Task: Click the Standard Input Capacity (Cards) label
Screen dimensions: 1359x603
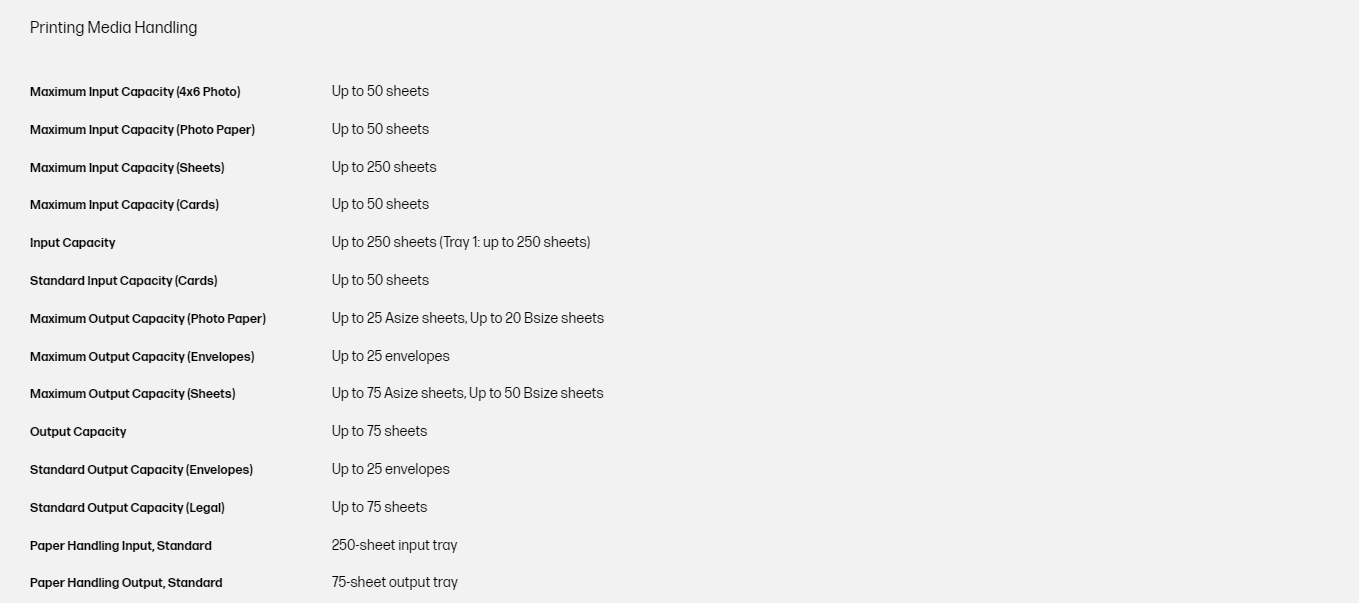Action: point(123,281)
